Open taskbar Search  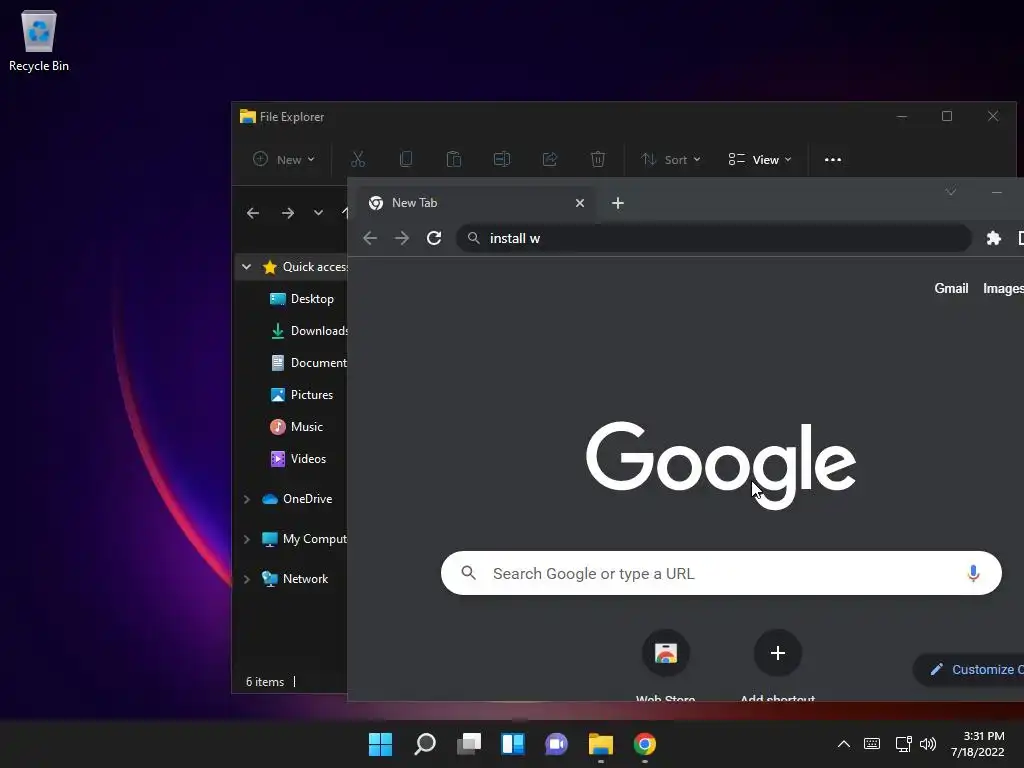click(424, 744)
